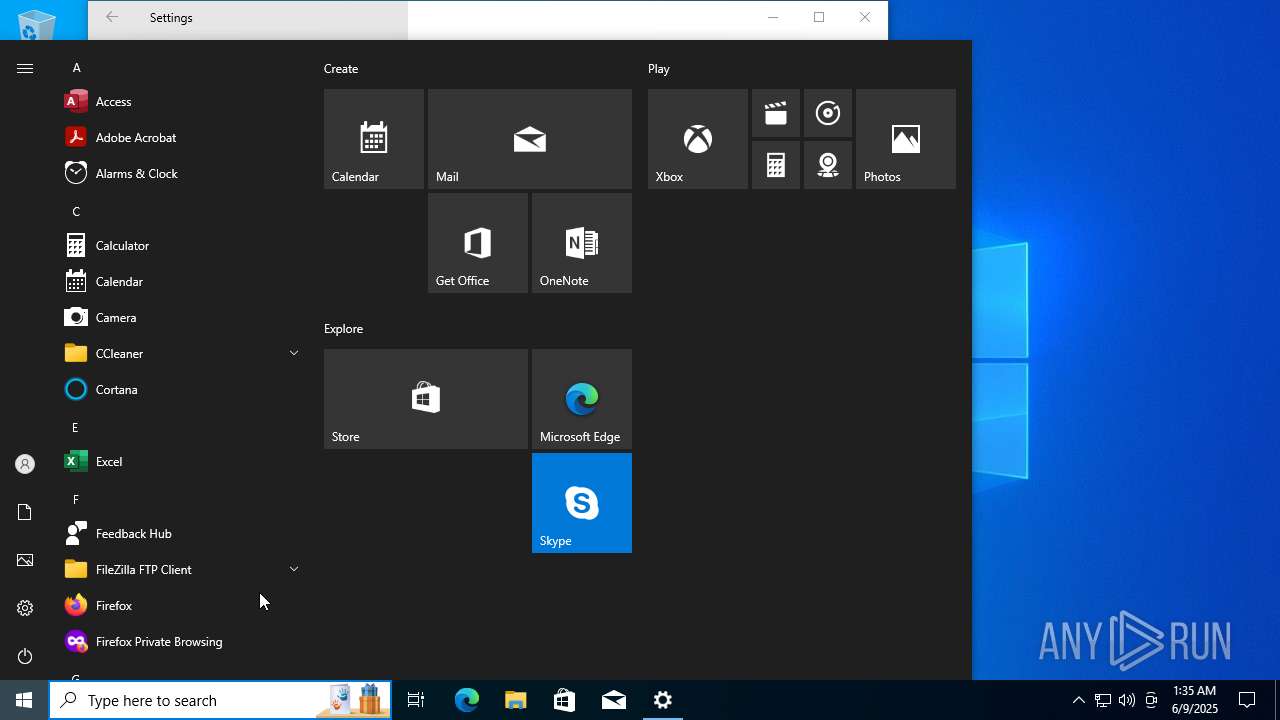
Task: Click the Create group heading
Action: pyautogui.click(x=341, y=69)
